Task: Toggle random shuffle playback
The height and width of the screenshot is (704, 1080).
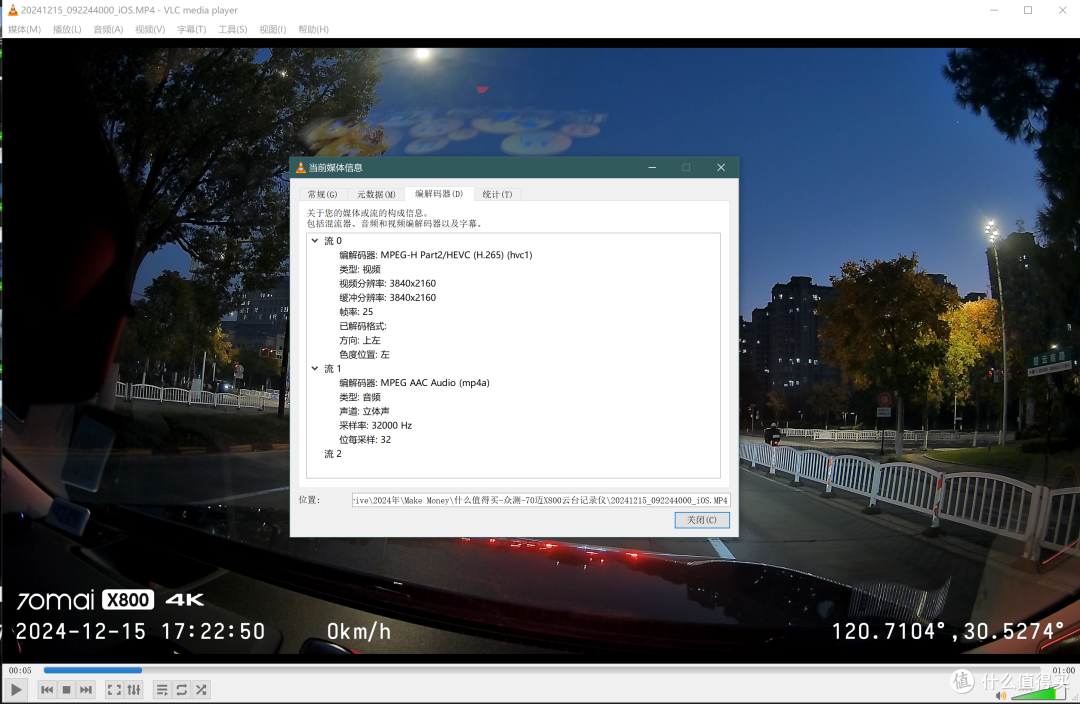Action: [201, 690]
